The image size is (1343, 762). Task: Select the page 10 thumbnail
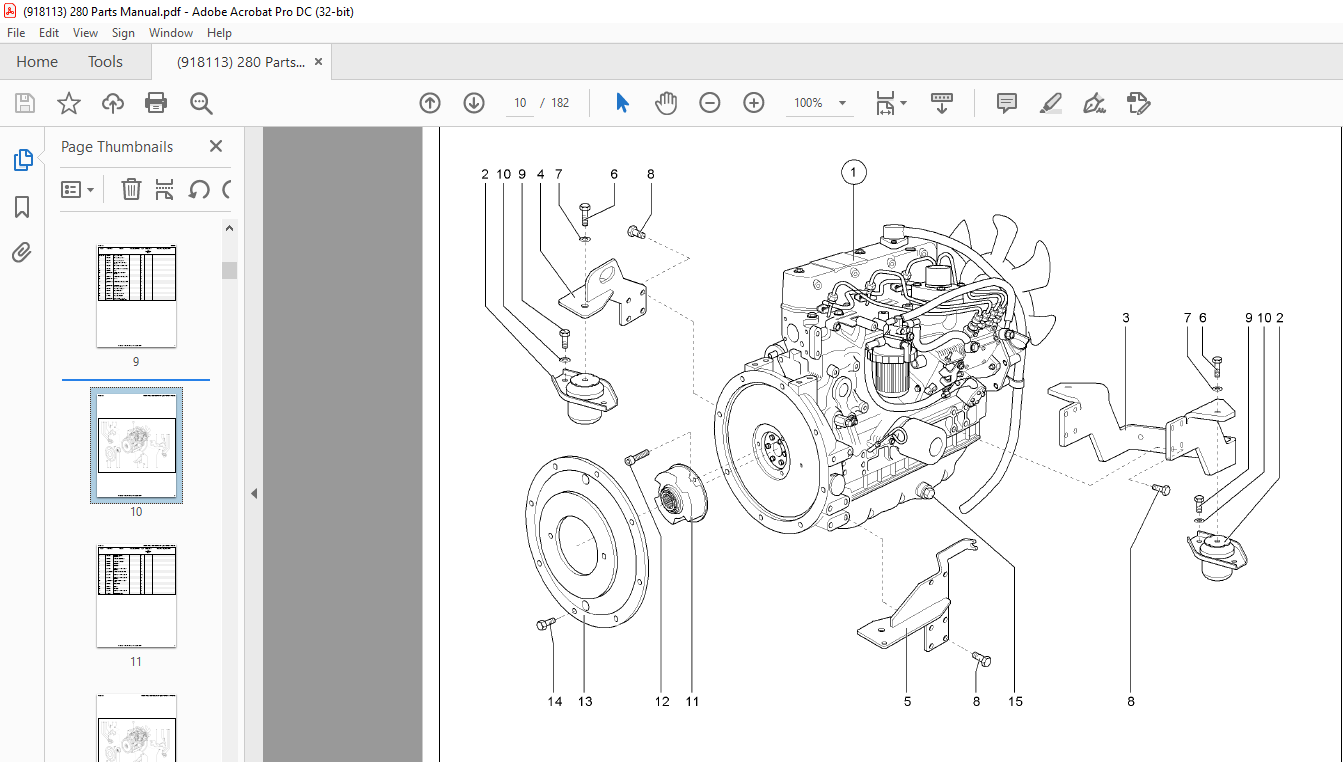click(136, 445)
